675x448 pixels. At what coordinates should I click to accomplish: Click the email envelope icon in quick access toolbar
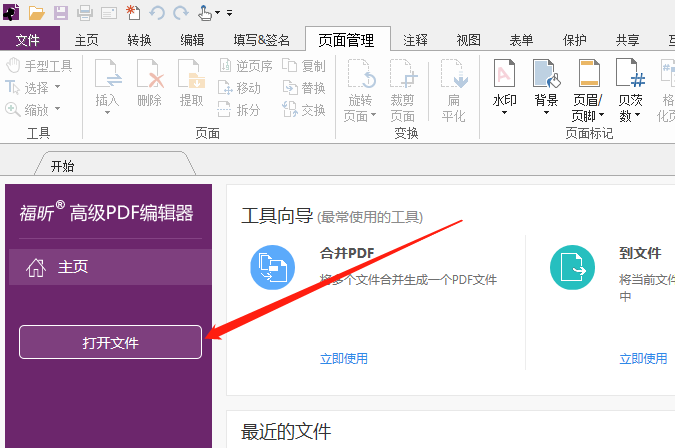(109, 13)
